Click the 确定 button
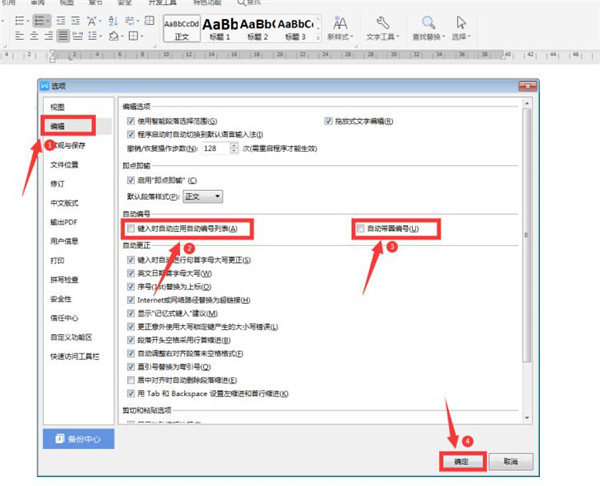600x486 pixels. pos(462,461)
